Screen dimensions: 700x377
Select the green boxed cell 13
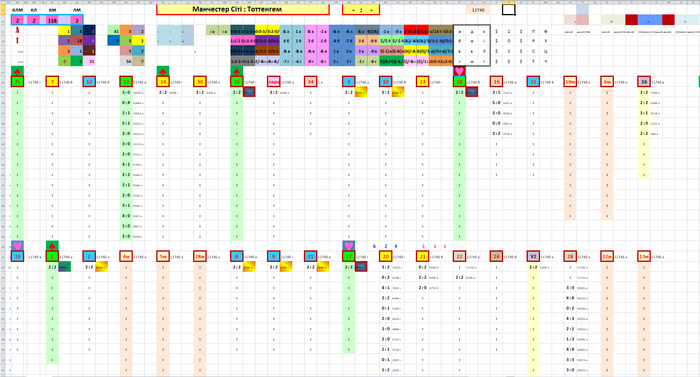pos(126,82)
